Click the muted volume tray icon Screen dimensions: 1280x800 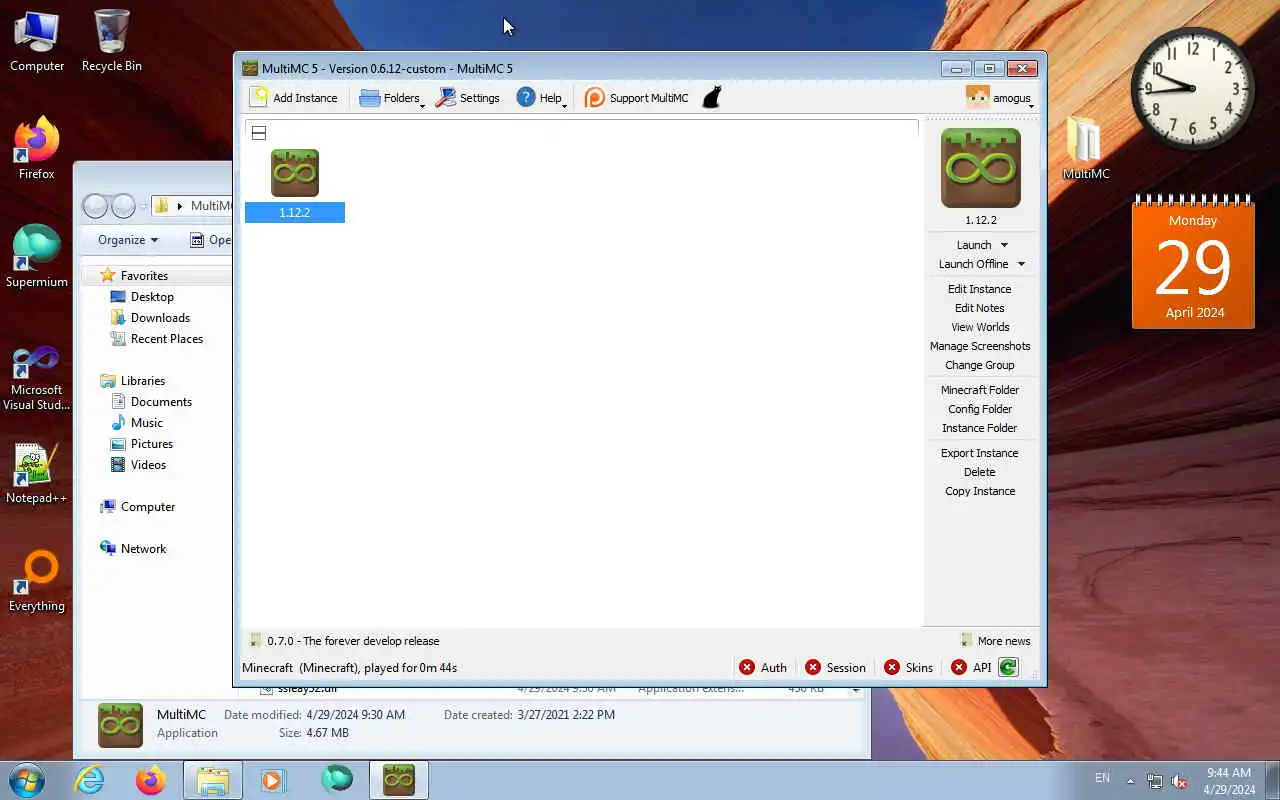point(1179,780)
